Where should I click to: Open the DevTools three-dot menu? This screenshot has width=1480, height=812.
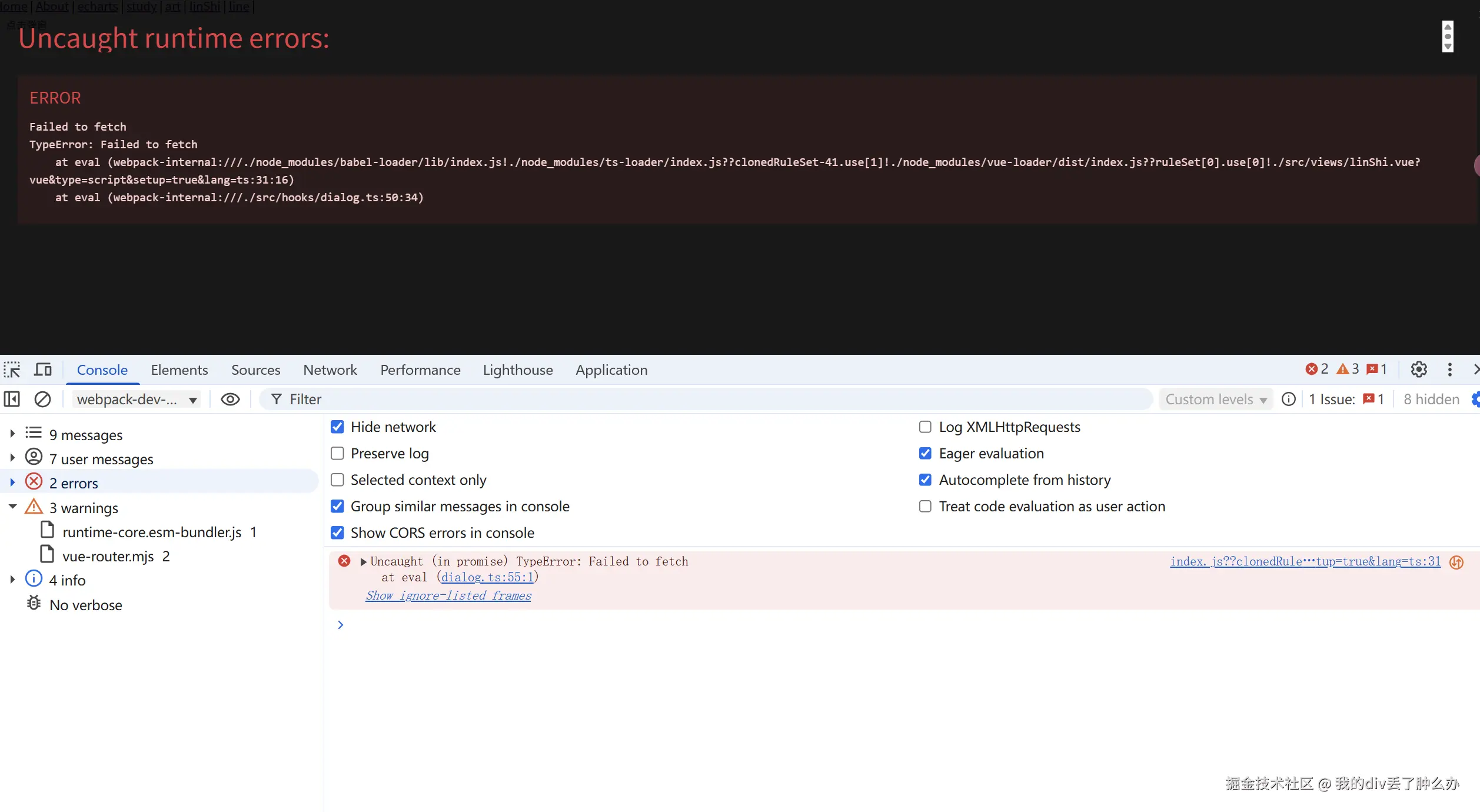pyautogui.click(x=1449, y=370)
